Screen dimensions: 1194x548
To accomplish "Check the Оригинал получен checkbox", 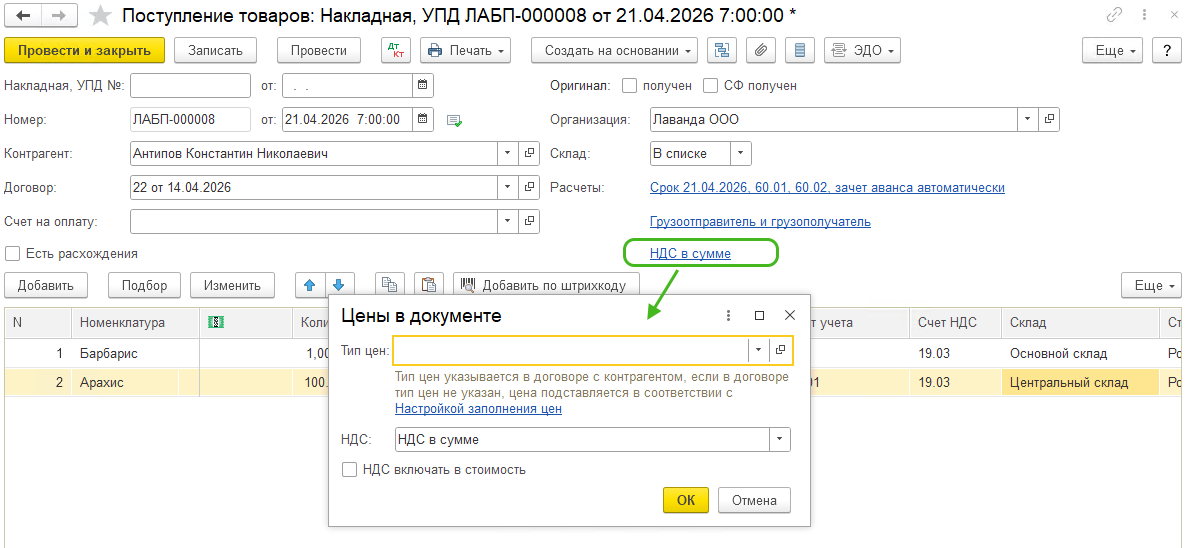I will point(629,85).
